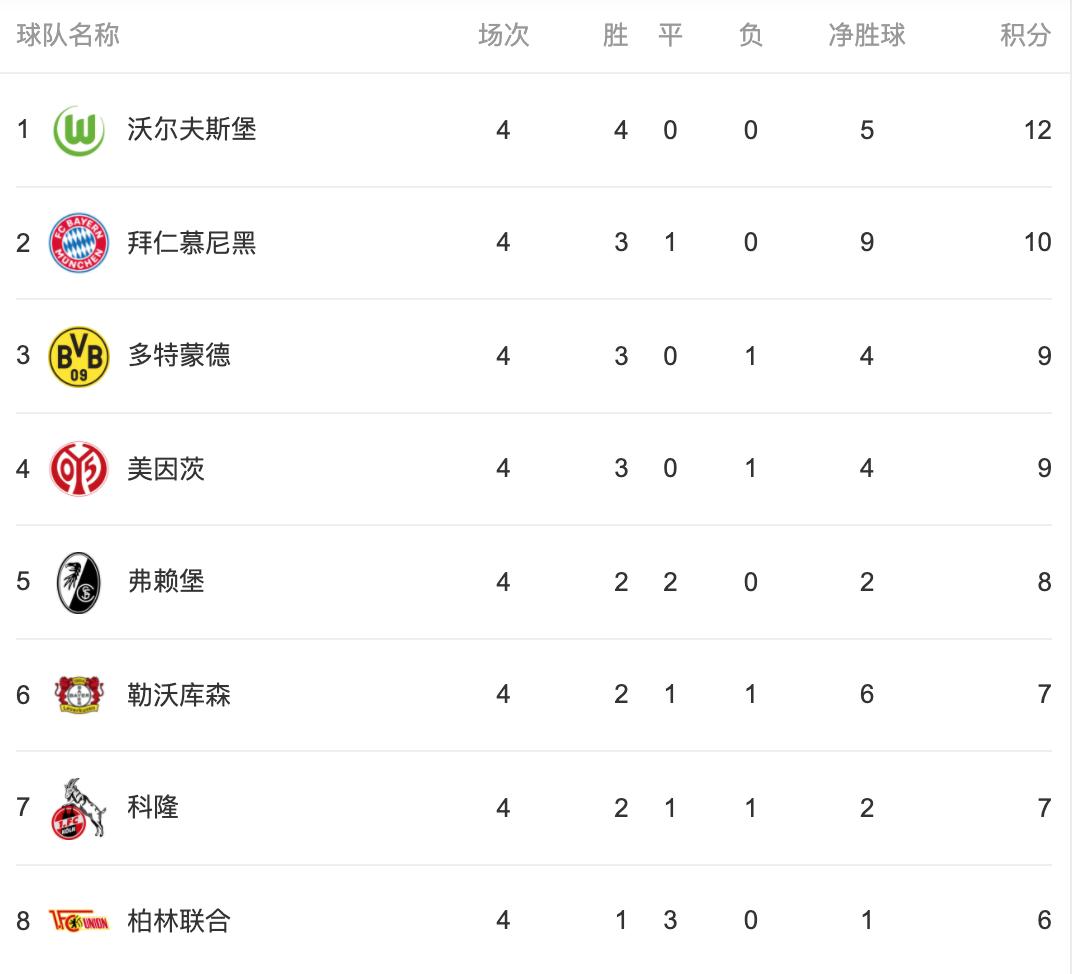Open the Freiburg club crest

point(79,582)
